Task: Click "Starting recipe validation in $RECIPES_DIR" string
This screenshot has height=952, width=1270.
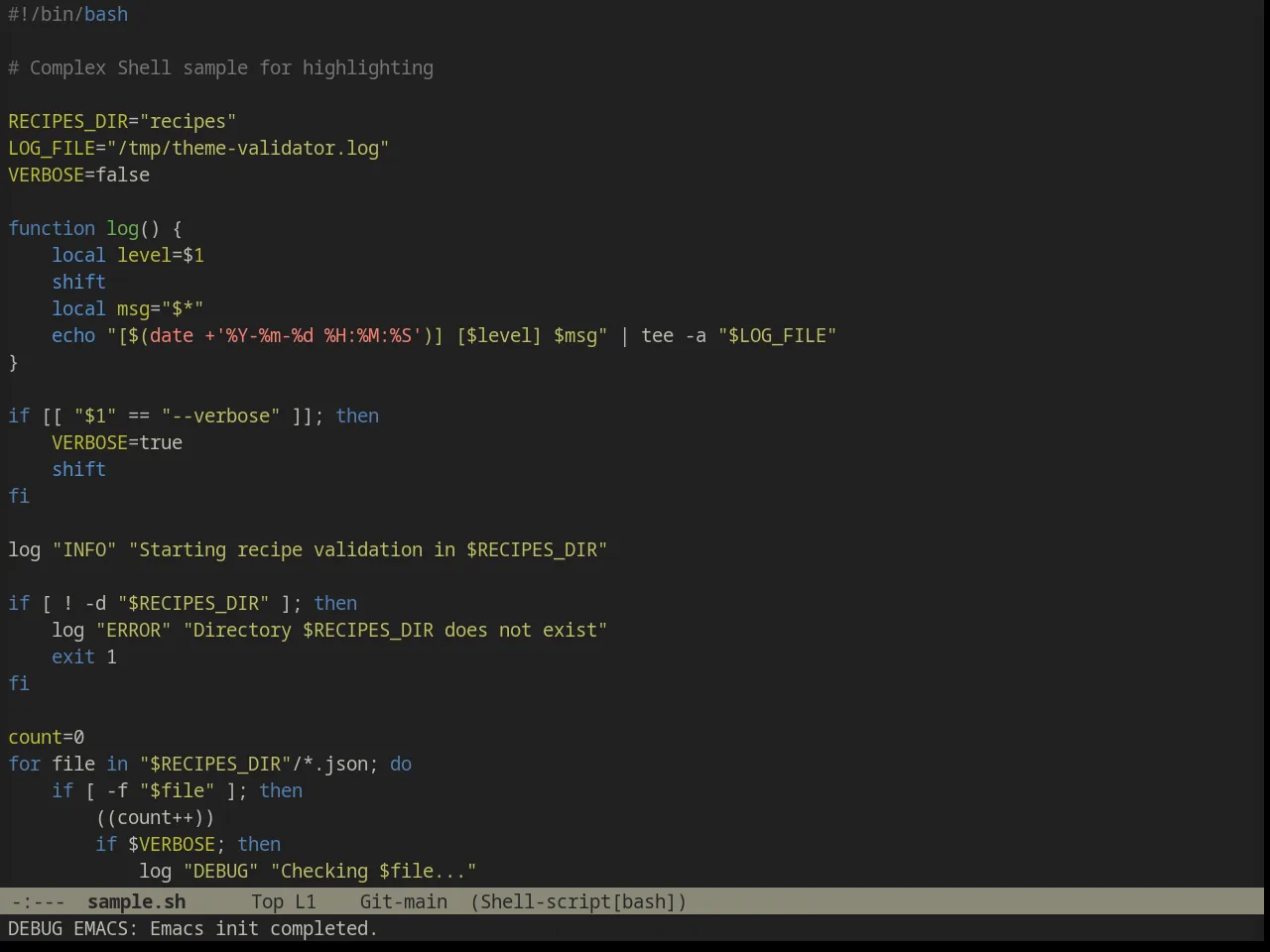Action: 368,549
